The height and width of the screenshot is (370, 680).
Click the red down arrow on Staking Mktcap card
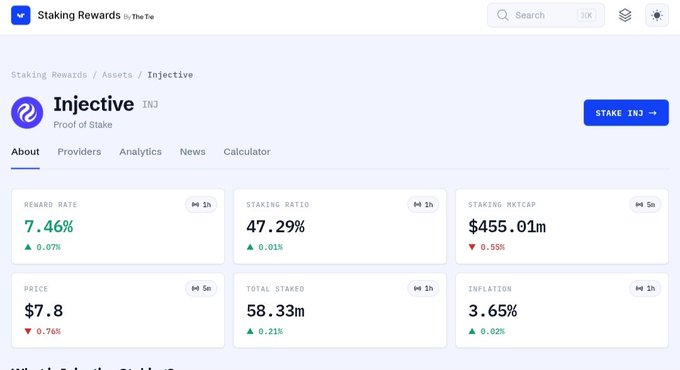pyautogui.click(x=472, y=247)
